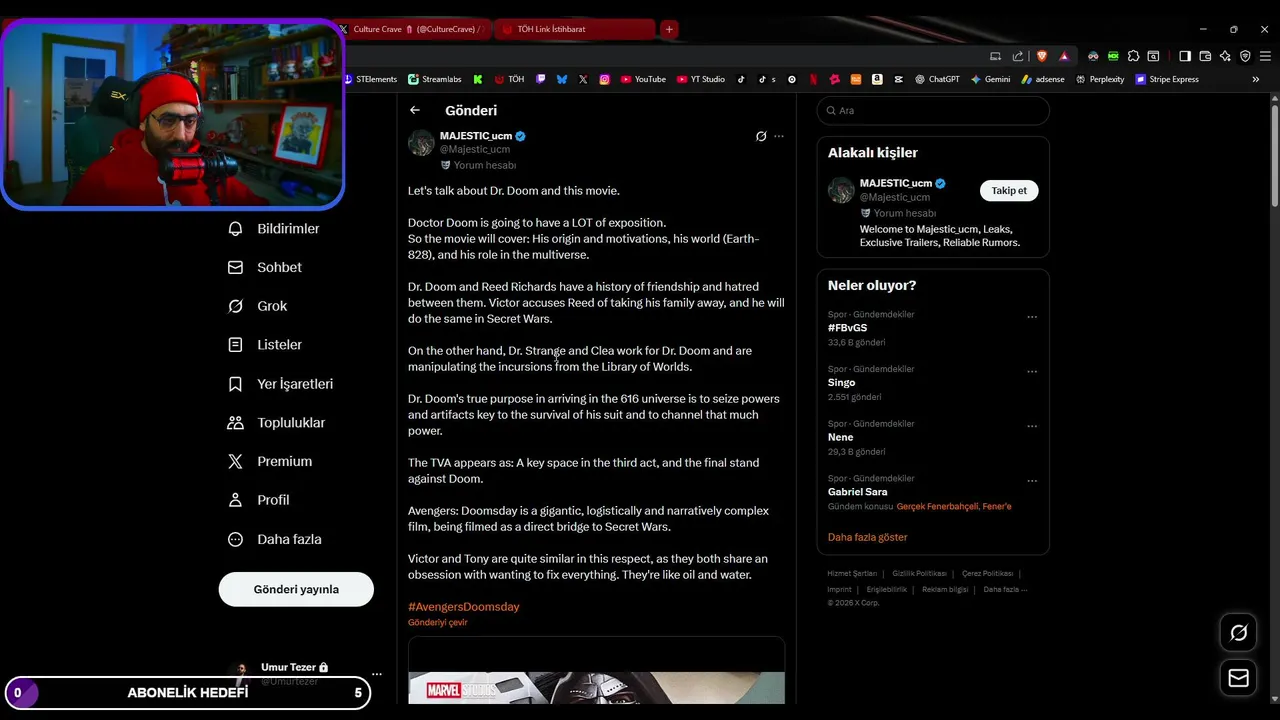
Task: Open the Brave Wallet icon
Action: pos(1205,56)
